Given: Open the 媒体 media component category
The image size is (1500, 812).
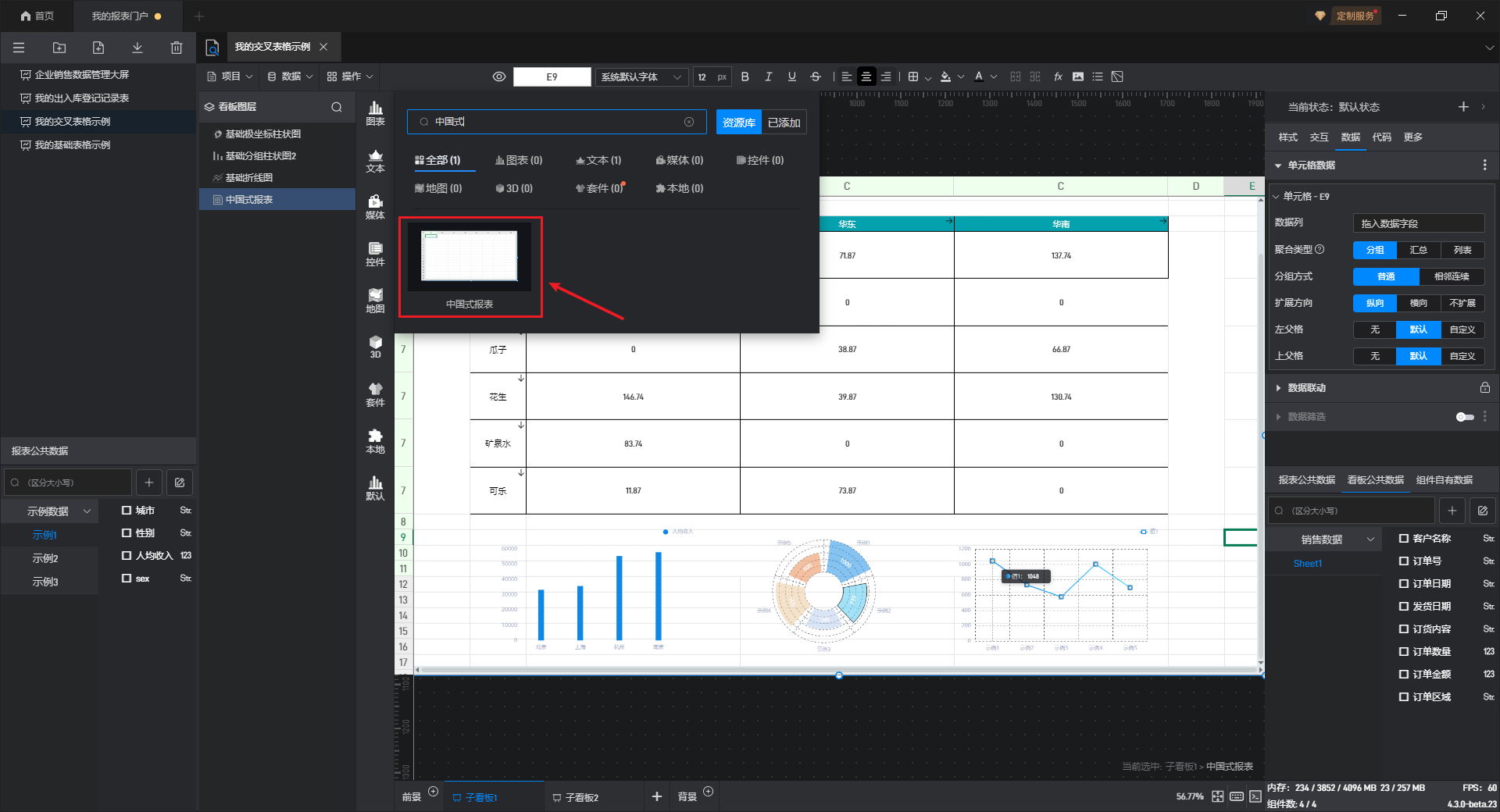Looking at the screenshot, I should click(375, 208).
